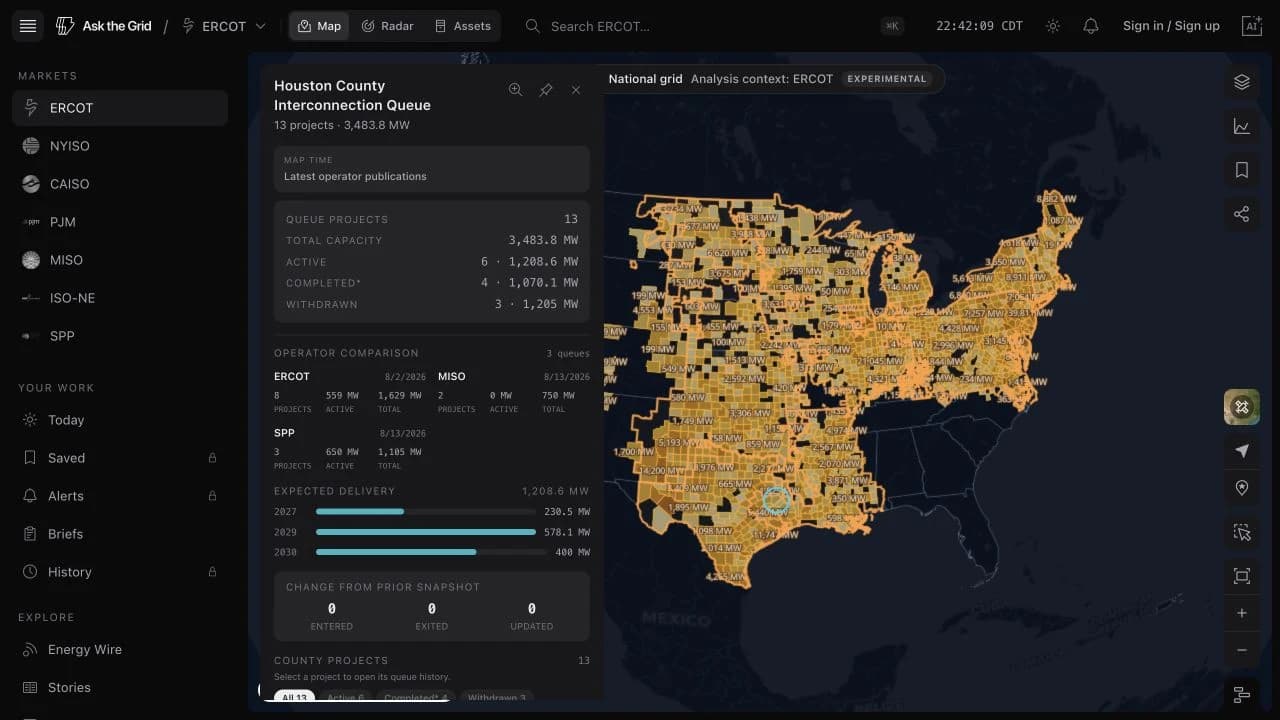
Task: Click the 2029 expected delivery bar
Action: point(425,532)
